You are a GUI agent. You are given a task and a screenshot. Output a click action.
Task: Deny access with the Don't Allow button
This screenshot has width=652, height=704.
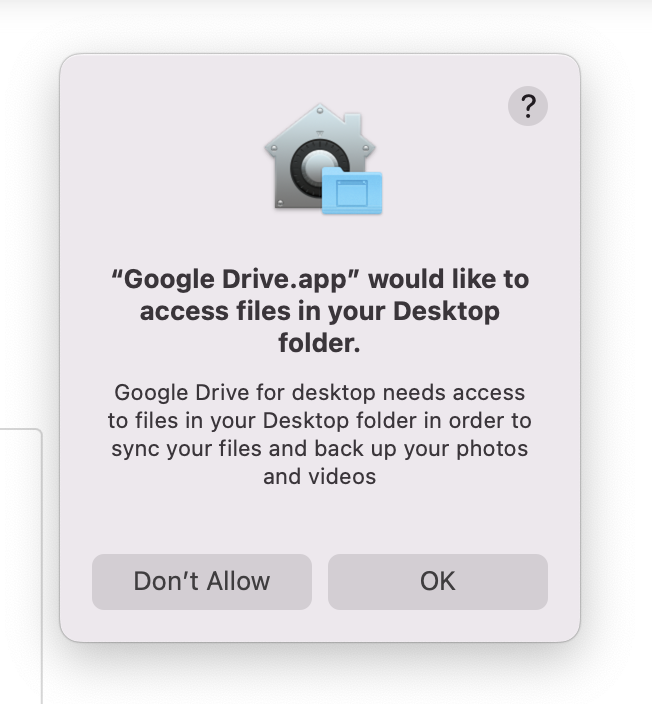[x=202, y=581]
